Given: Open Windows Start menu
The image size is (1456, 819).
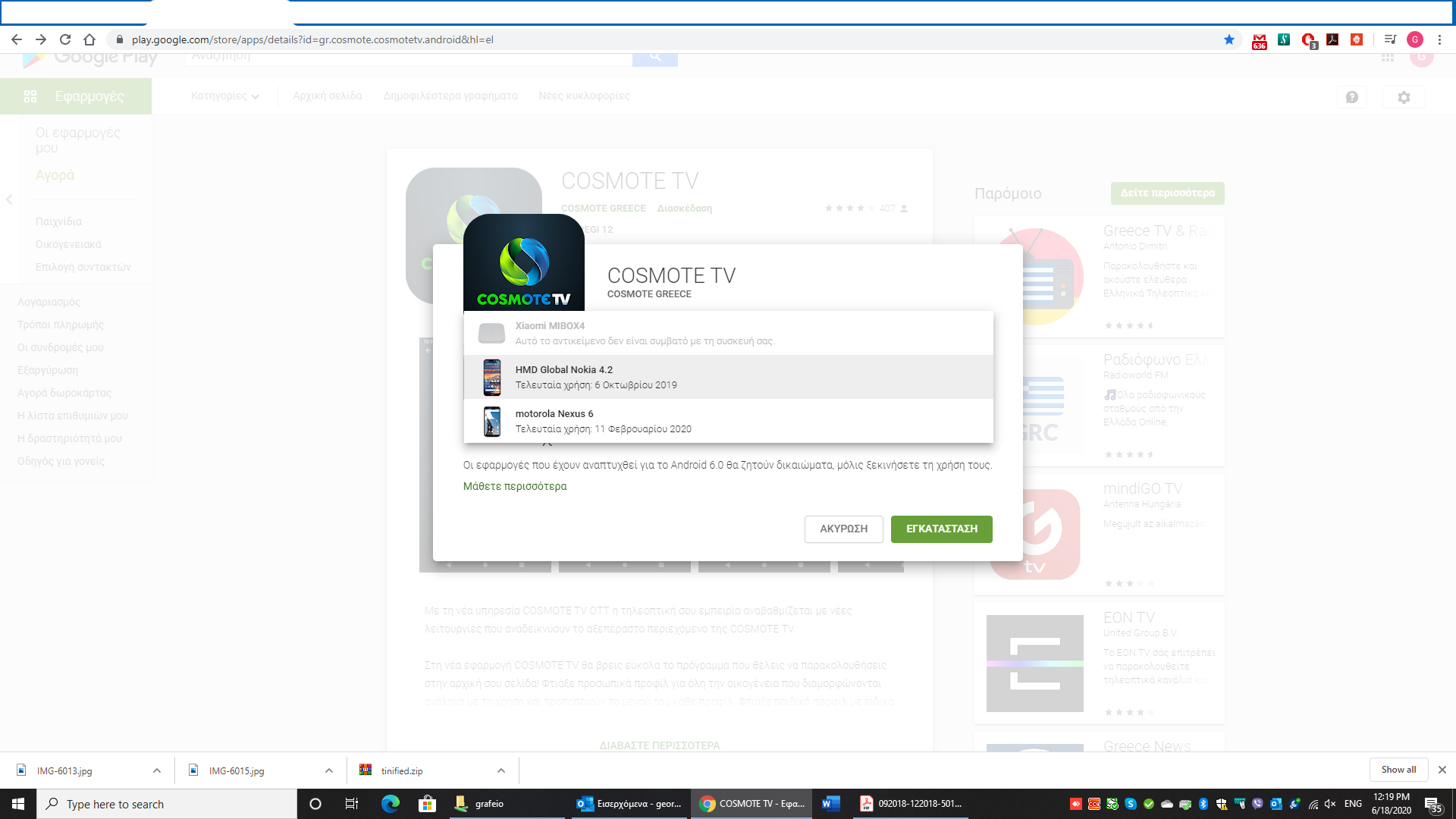Looking at the screenshot, I should point(18,804).
